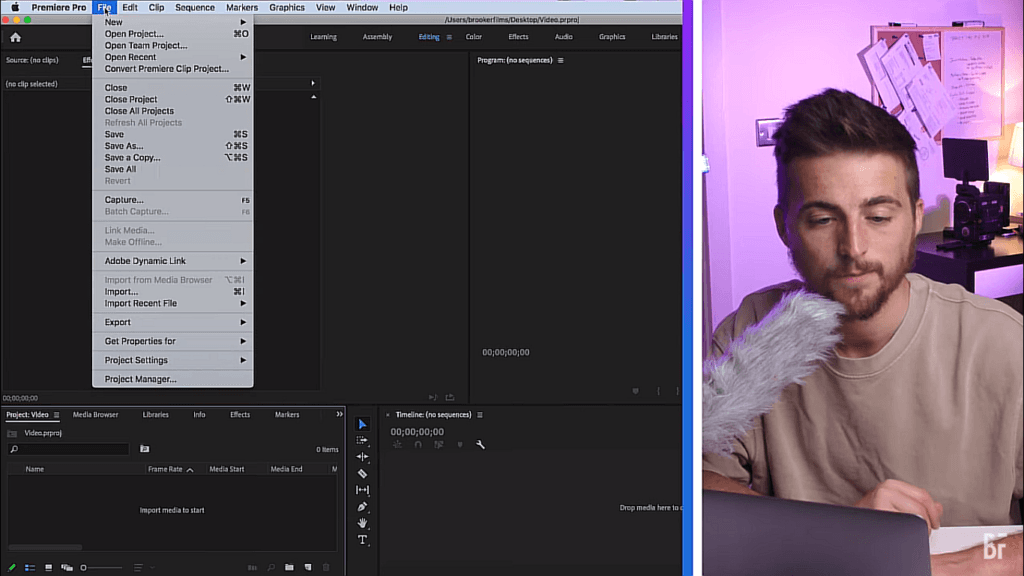This screenshot has width=1024, height=576.
Task: Open the Markers panel tab
Action: pyautogui.click(x=287, y=415)
